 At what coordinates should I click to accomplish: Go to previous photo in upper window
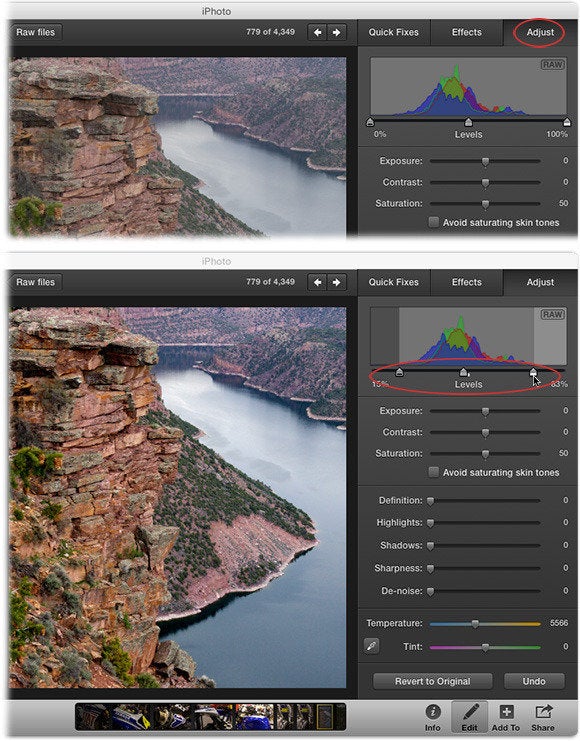coord(317,32)
